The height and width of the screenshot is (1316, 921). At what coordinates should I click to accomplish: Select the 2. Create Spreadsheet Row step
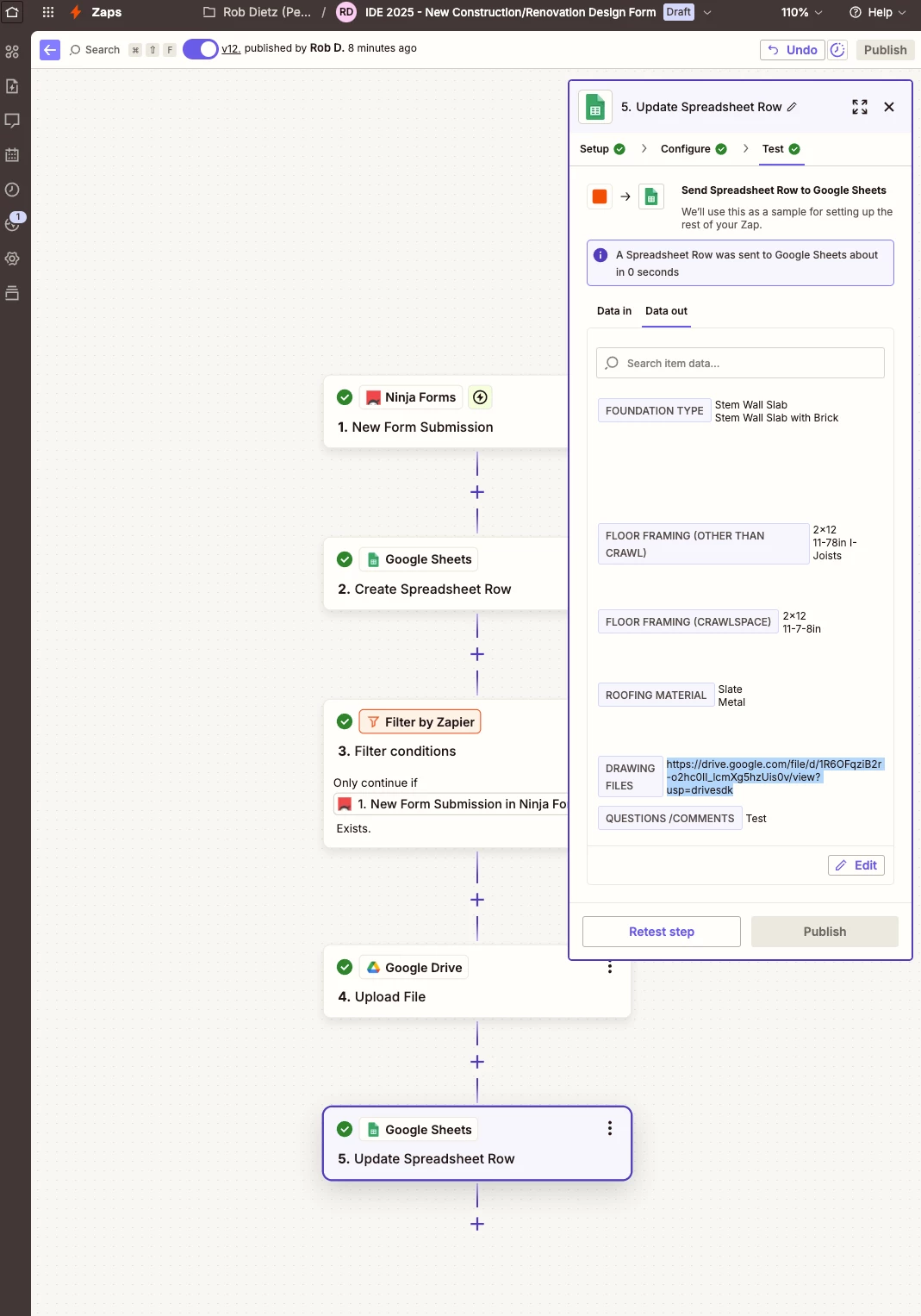point(445,574)
